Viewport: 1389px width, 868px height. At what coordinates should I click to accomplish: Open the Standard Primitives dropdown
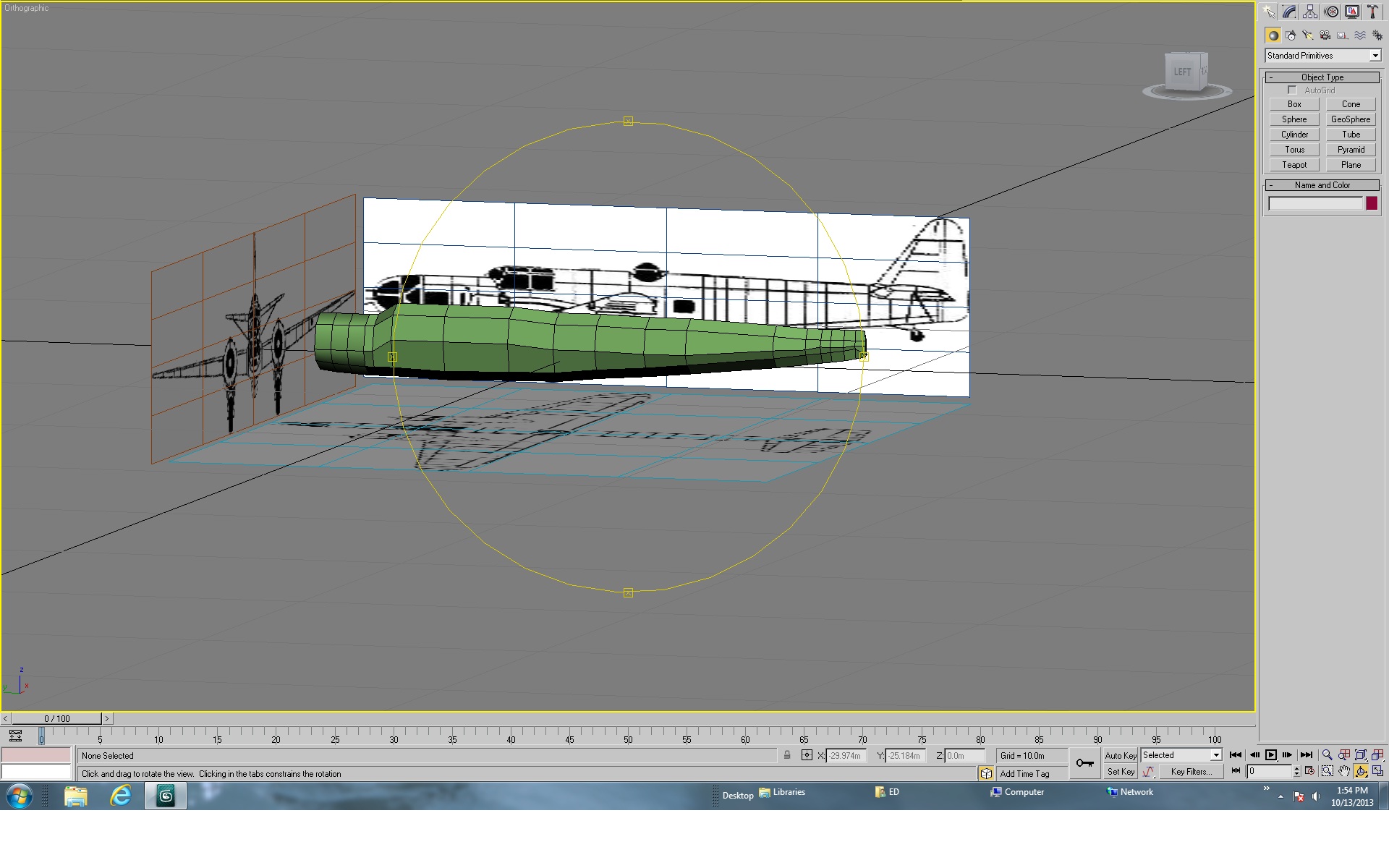tap(1323, 56)
